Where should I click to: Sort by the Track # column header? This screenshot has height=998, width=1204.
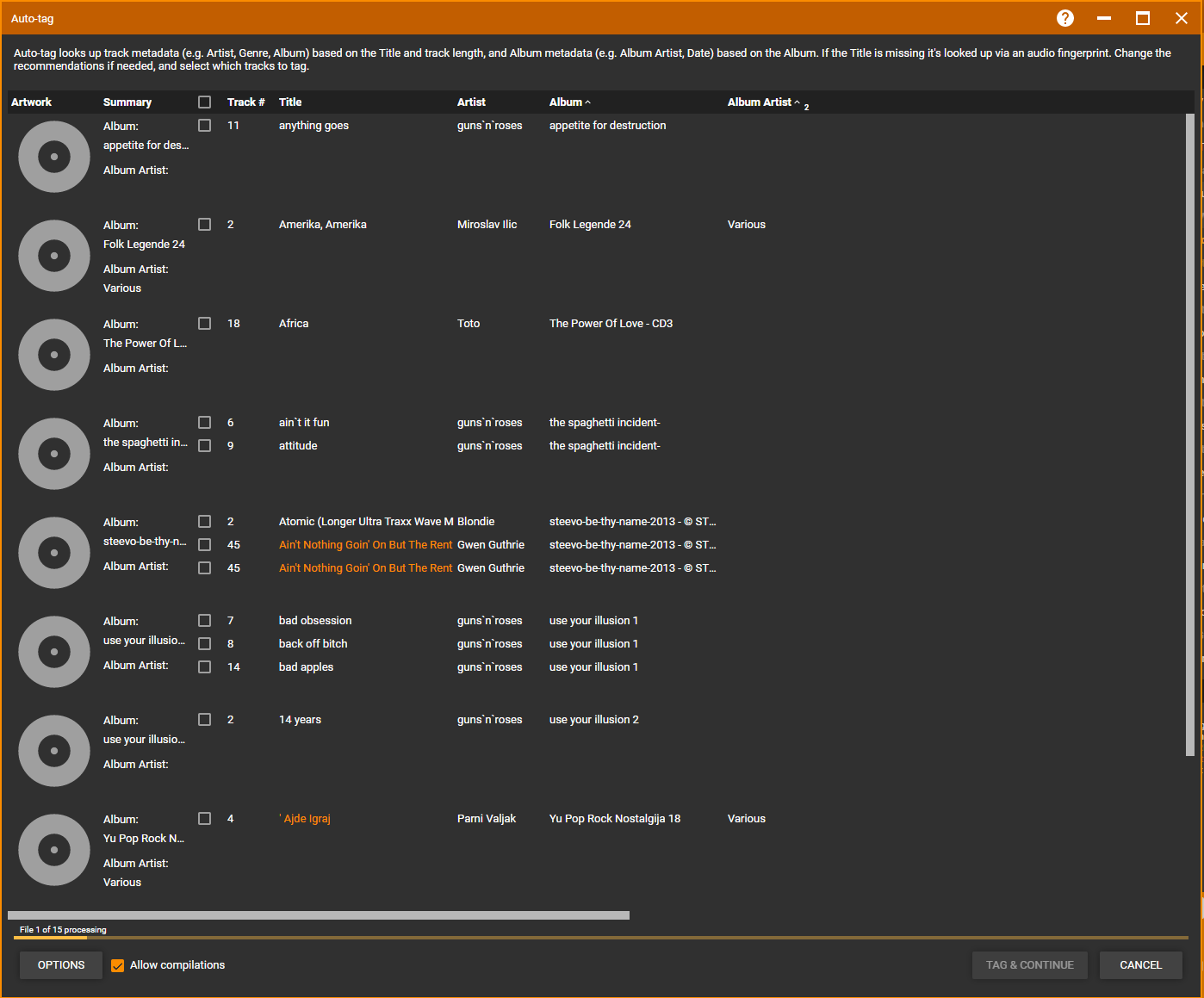pyautogui.click(x=245, y=102)
